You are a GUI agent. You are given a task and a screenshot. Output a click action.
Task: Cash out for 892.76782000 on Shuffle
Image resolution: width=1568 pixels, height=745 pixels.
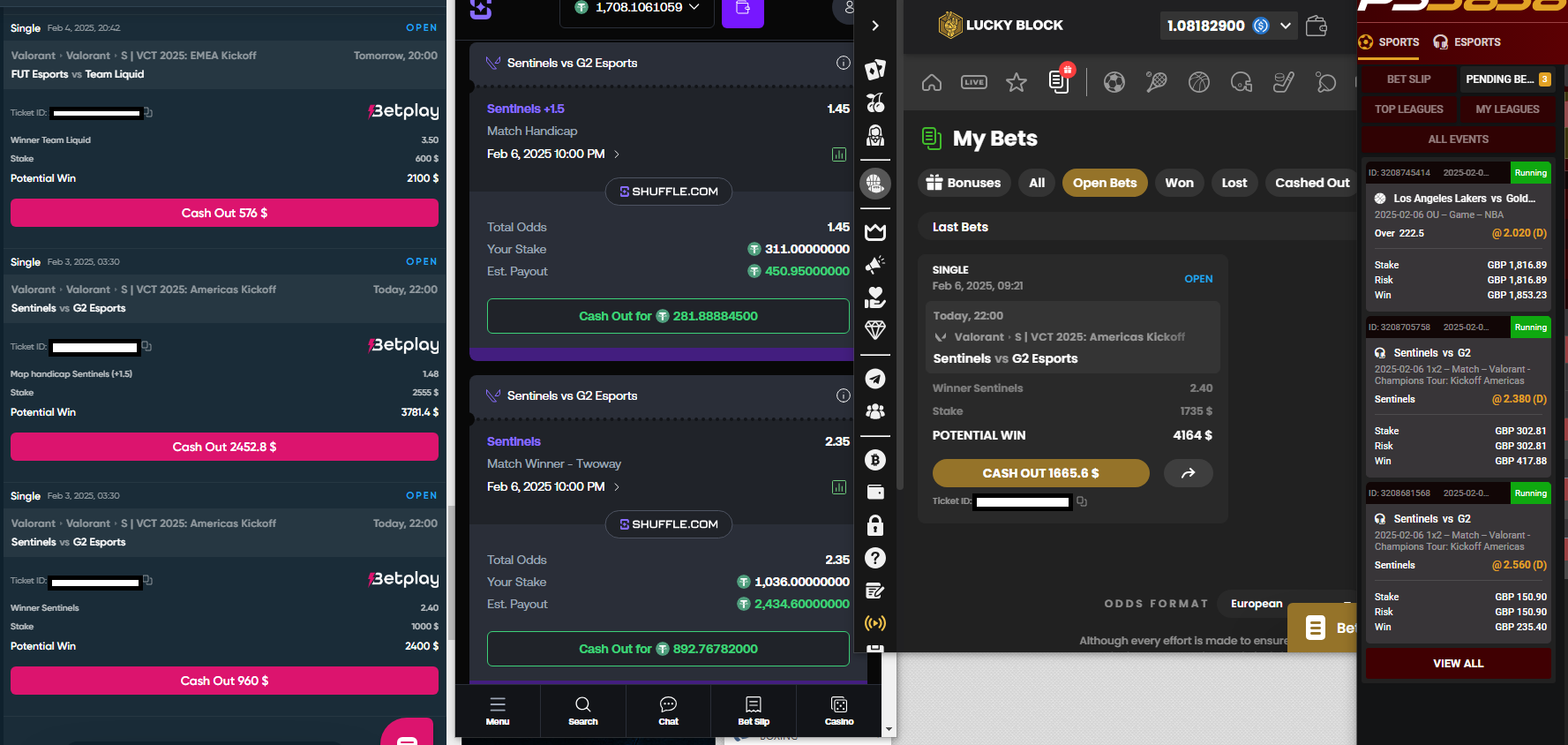668,649
